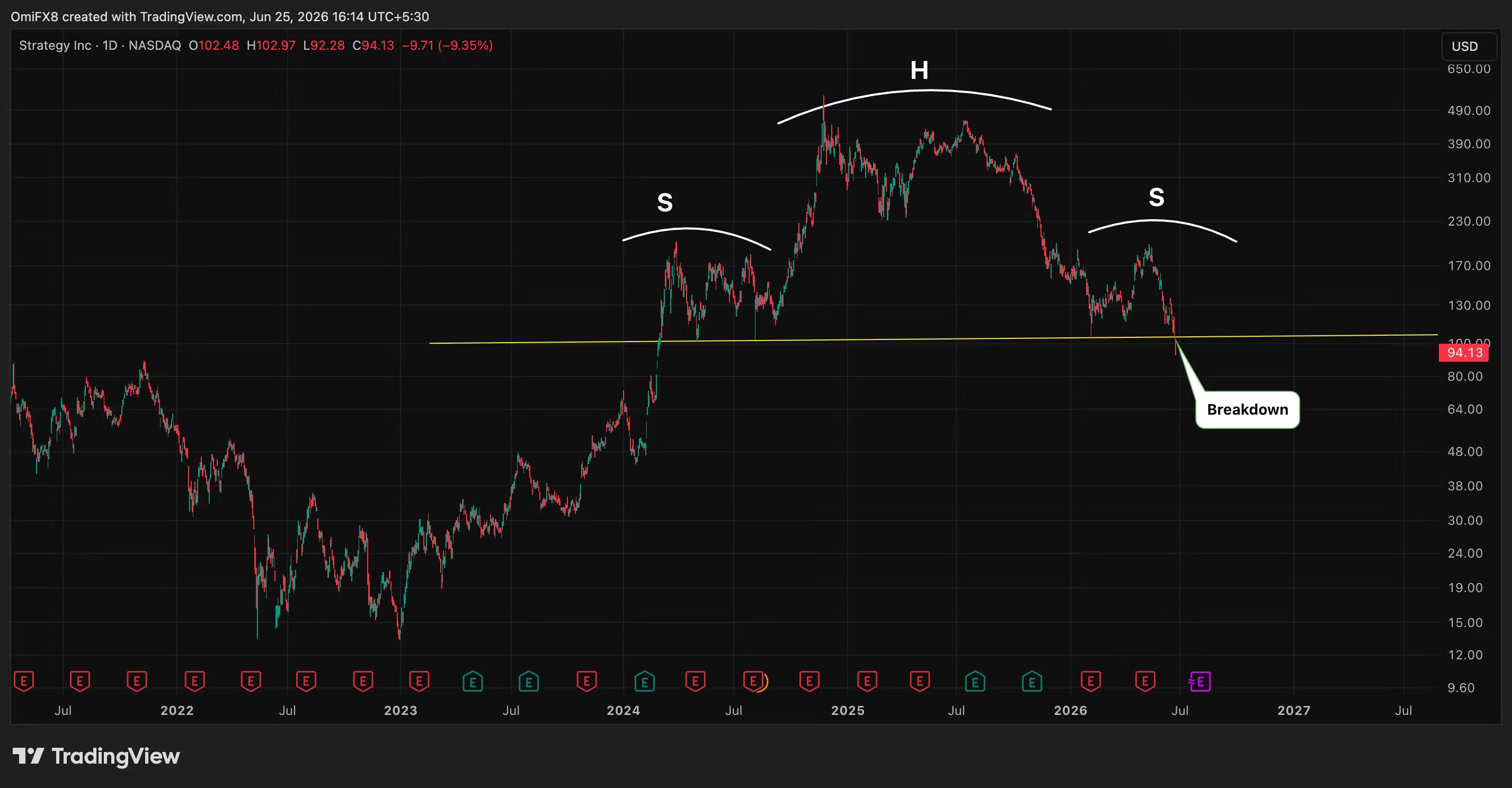The image size is (1512, 788).
Task: Click the 19.00 price axis label
Action: (x=1465, y=588)
